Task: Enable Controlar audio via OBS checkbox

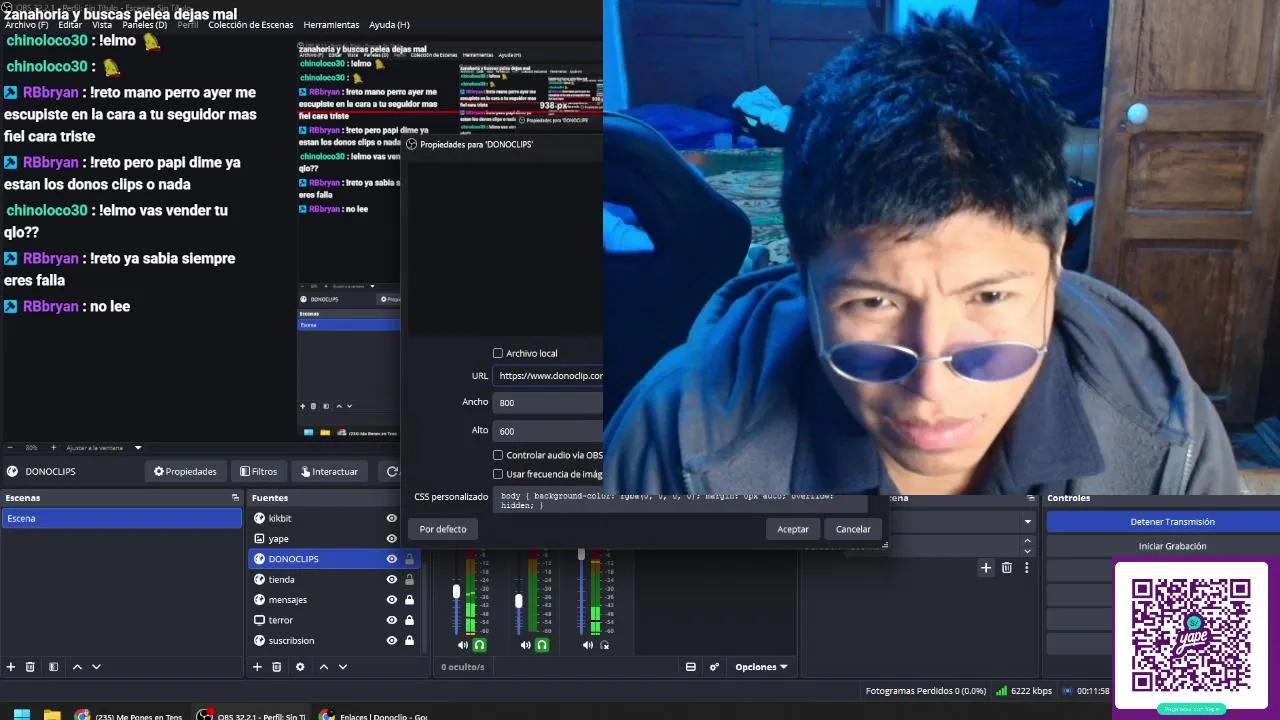Action: pos(498,455)
